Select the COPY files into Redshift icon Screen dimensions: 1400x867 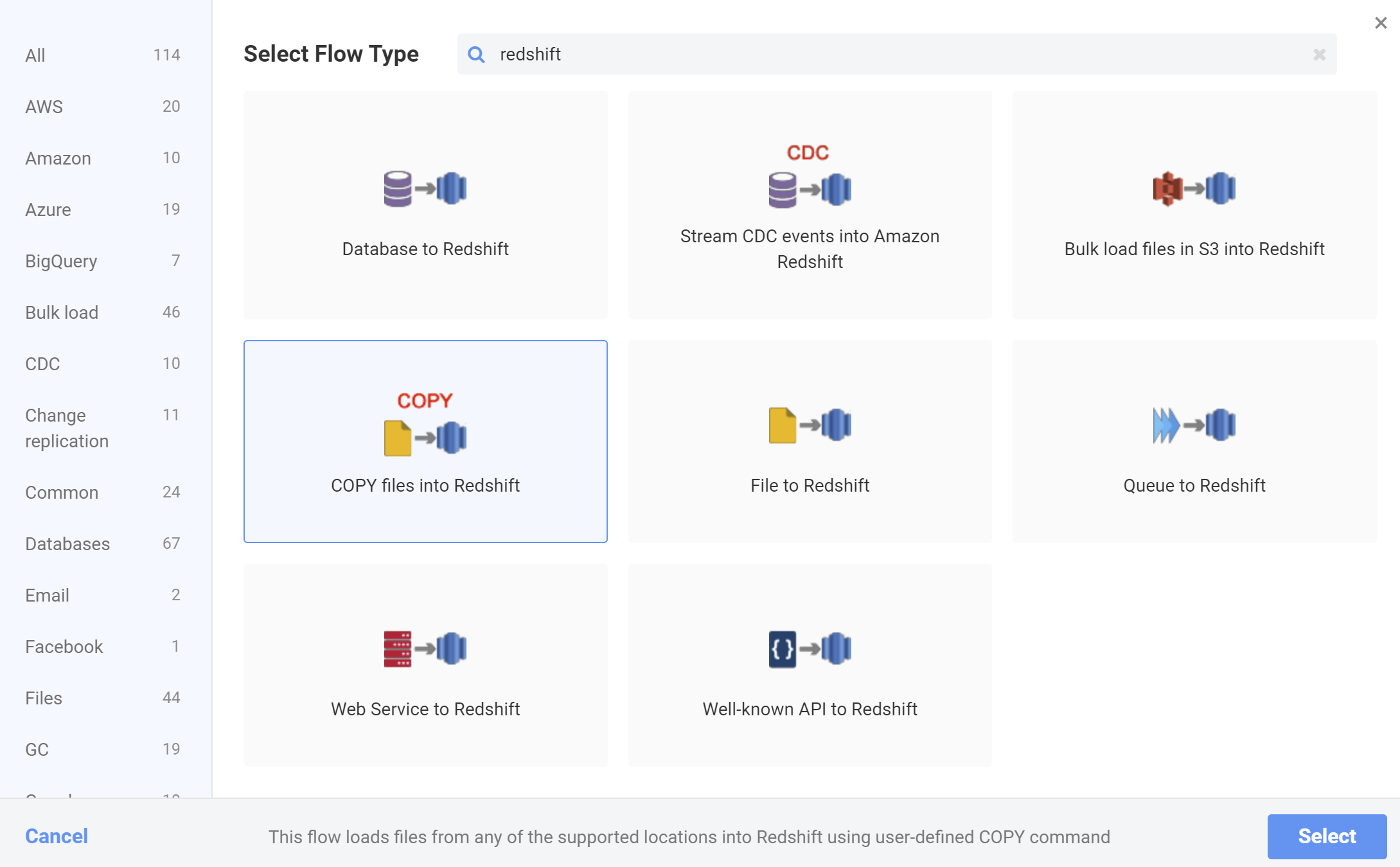425,424
